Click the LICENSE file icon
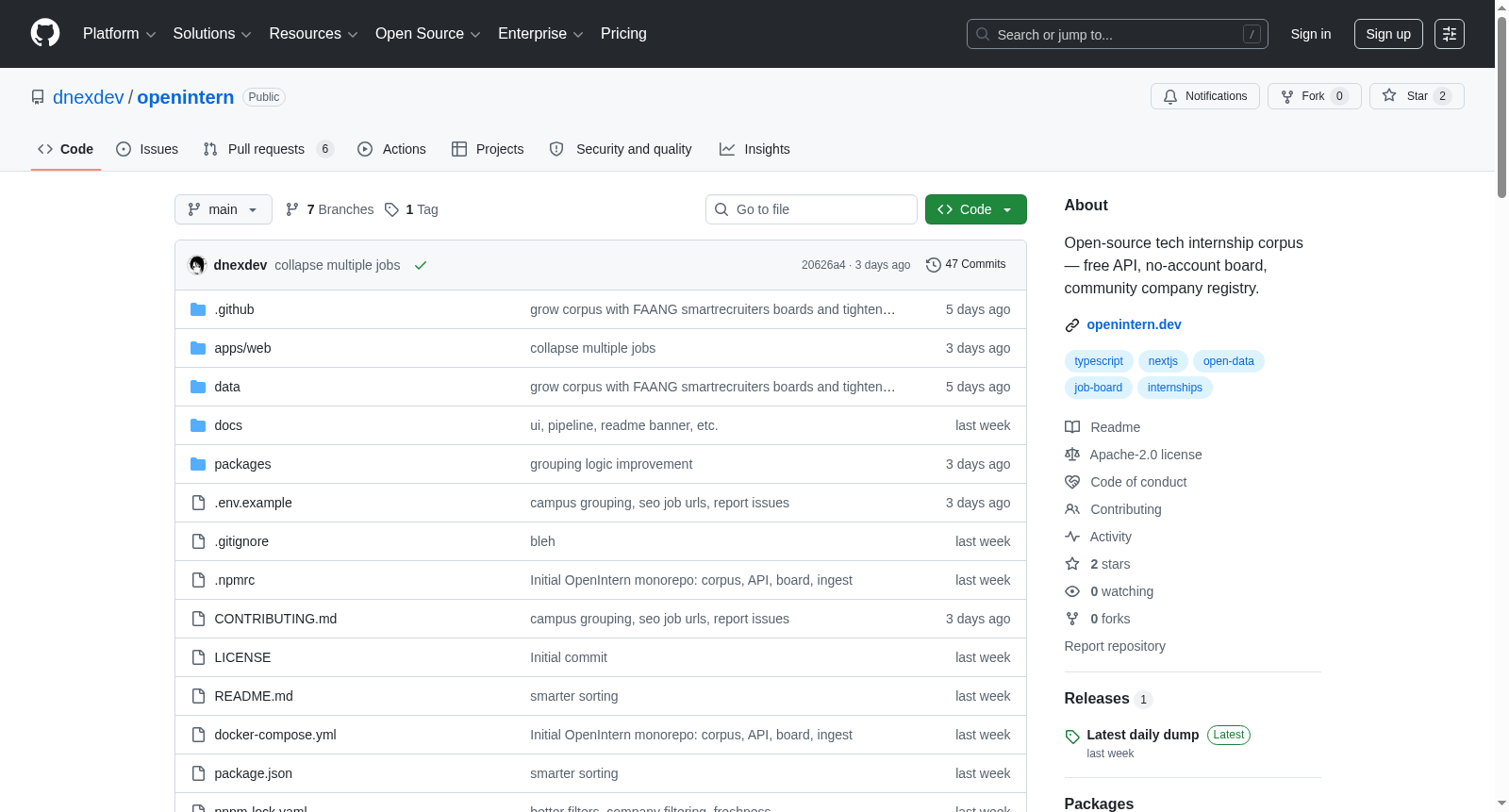The width and height of the screenshot is (1509, 812). (198, 657)
